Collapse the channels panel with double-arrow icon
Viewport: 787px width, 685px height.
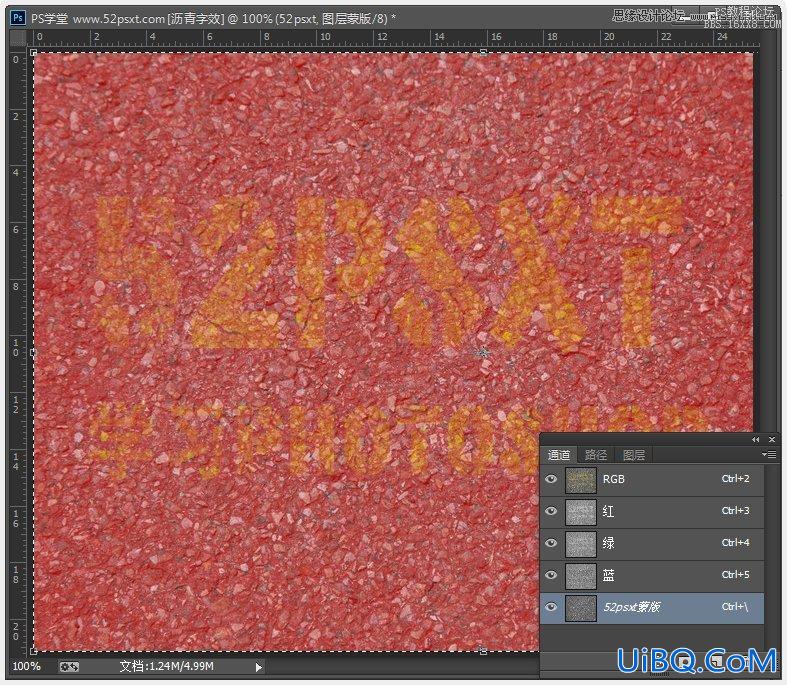[x=755, y=440]
